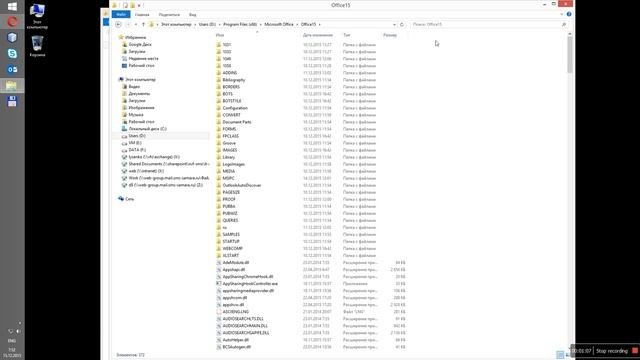Sort by the Дата изменения column header
The height and width of the screenshot is (360, 640).
[x=318, y=35]
